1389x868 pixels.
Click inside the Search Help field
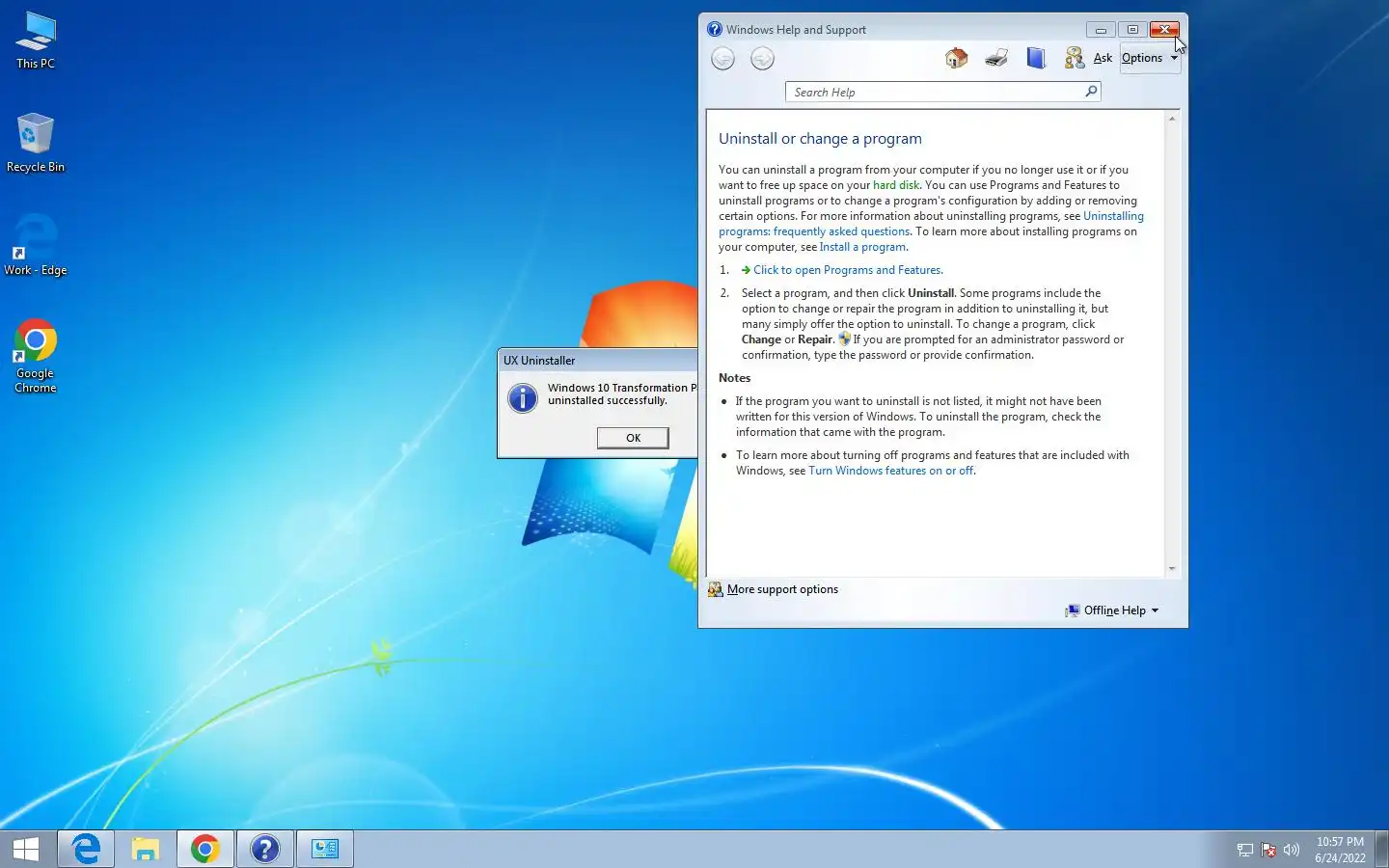934,92
